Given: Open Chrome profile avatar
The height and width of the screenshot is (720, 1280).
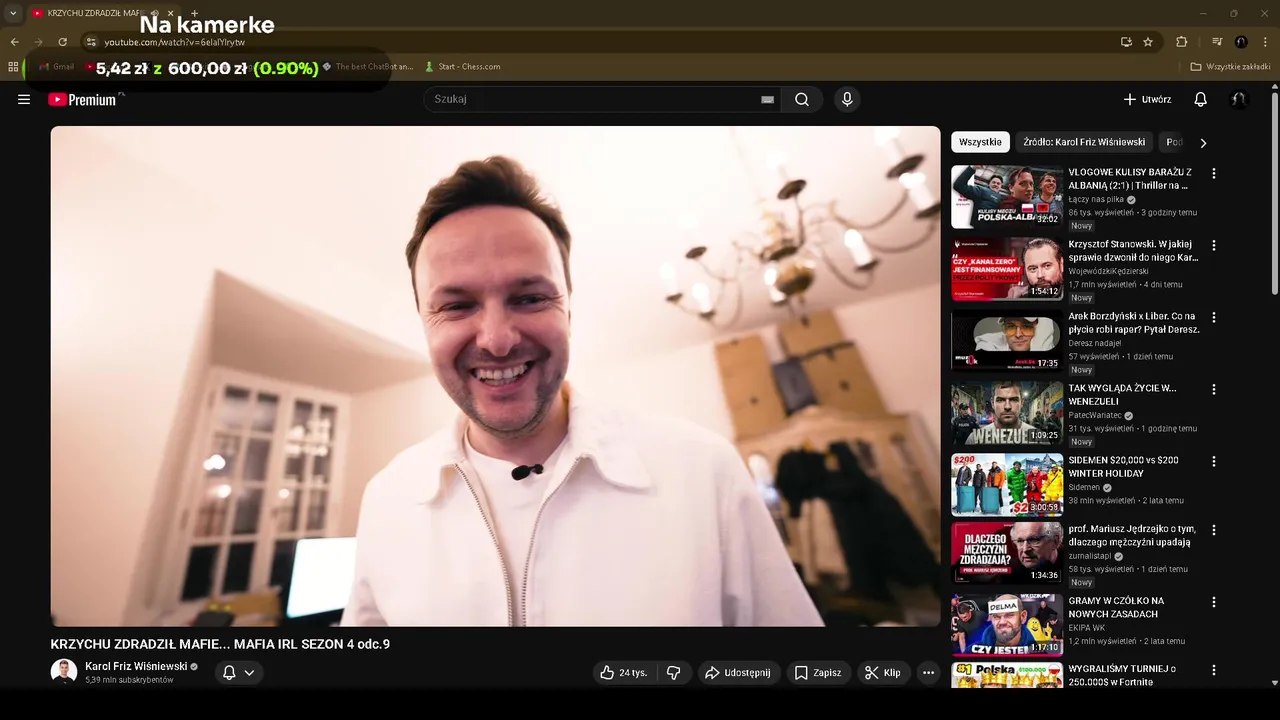Looking at the screenshot, I should (x=1241, y=42).
